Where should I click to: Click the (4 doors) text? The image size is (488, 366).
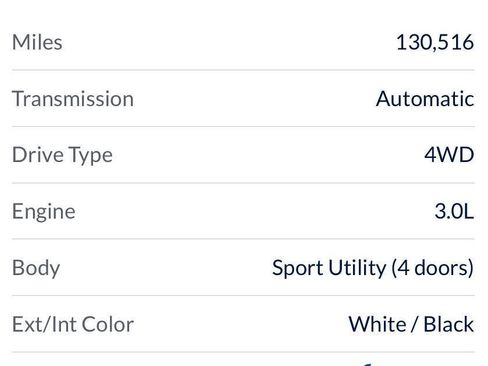(432, 268)
